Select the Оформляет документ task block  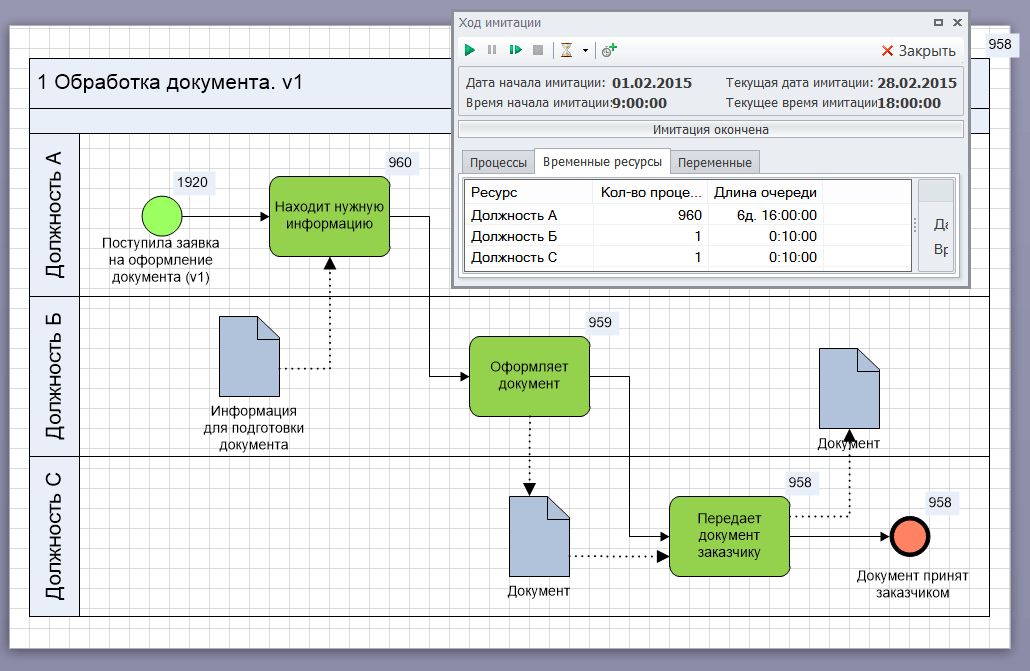tap(529, 376)
